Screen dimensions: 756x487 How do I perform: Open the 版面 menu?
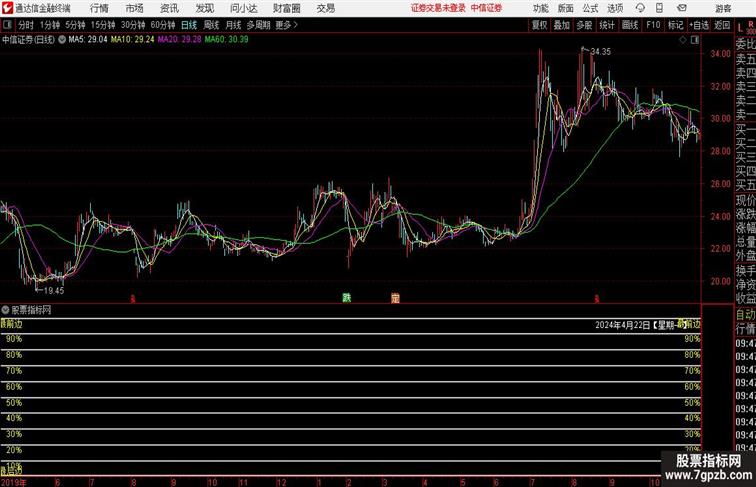click(566, 8)
